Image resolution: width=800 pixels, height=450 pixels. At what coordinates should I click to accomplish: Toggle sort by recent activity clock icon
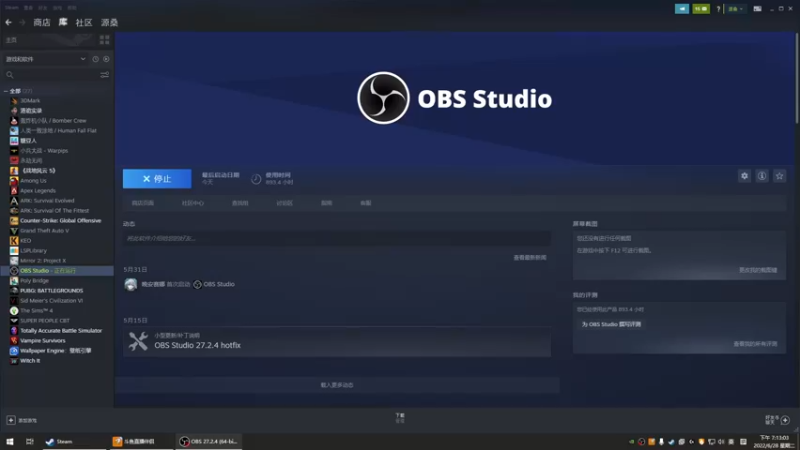[95, 59]
